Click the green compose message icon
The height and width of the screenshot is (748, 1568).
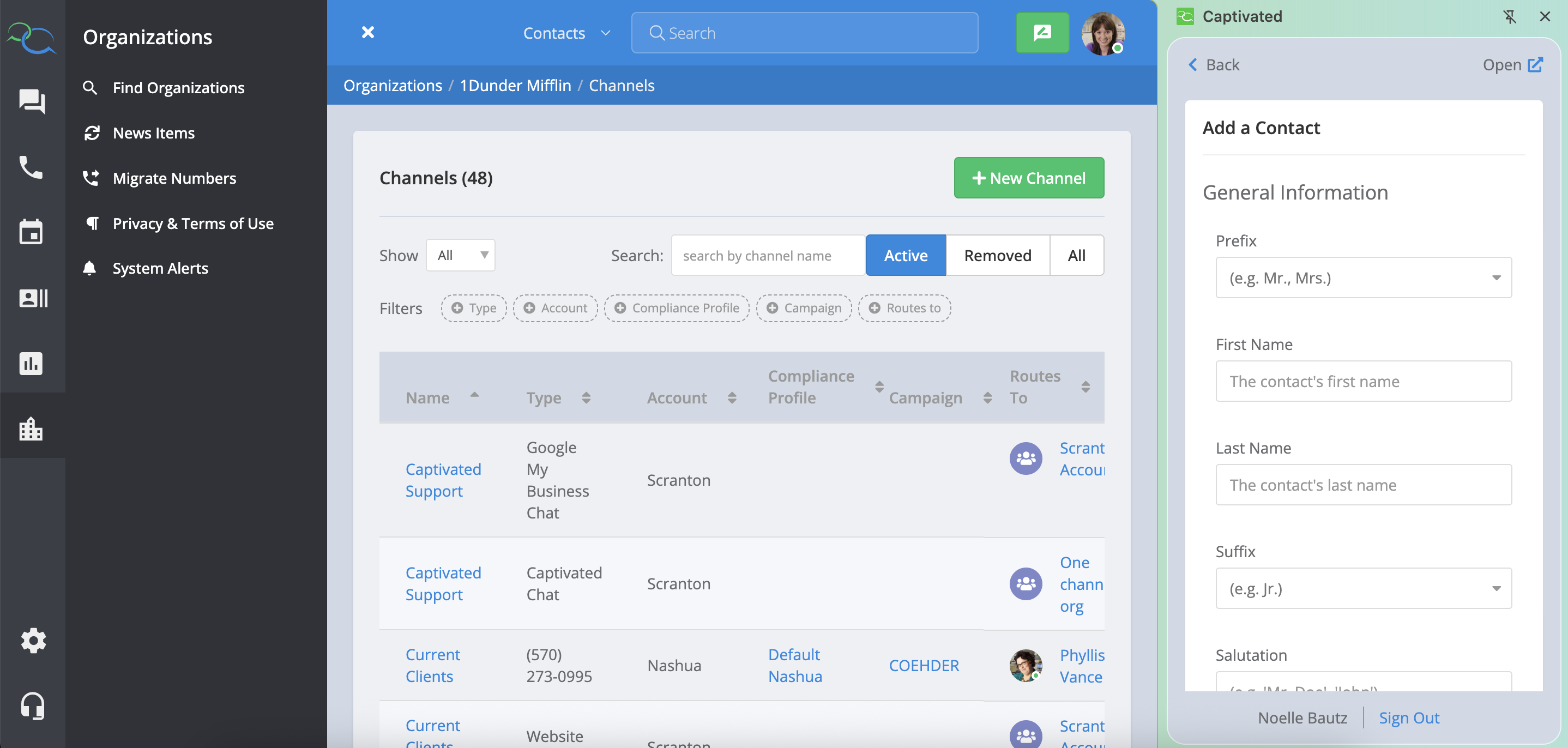point(1042,32)
